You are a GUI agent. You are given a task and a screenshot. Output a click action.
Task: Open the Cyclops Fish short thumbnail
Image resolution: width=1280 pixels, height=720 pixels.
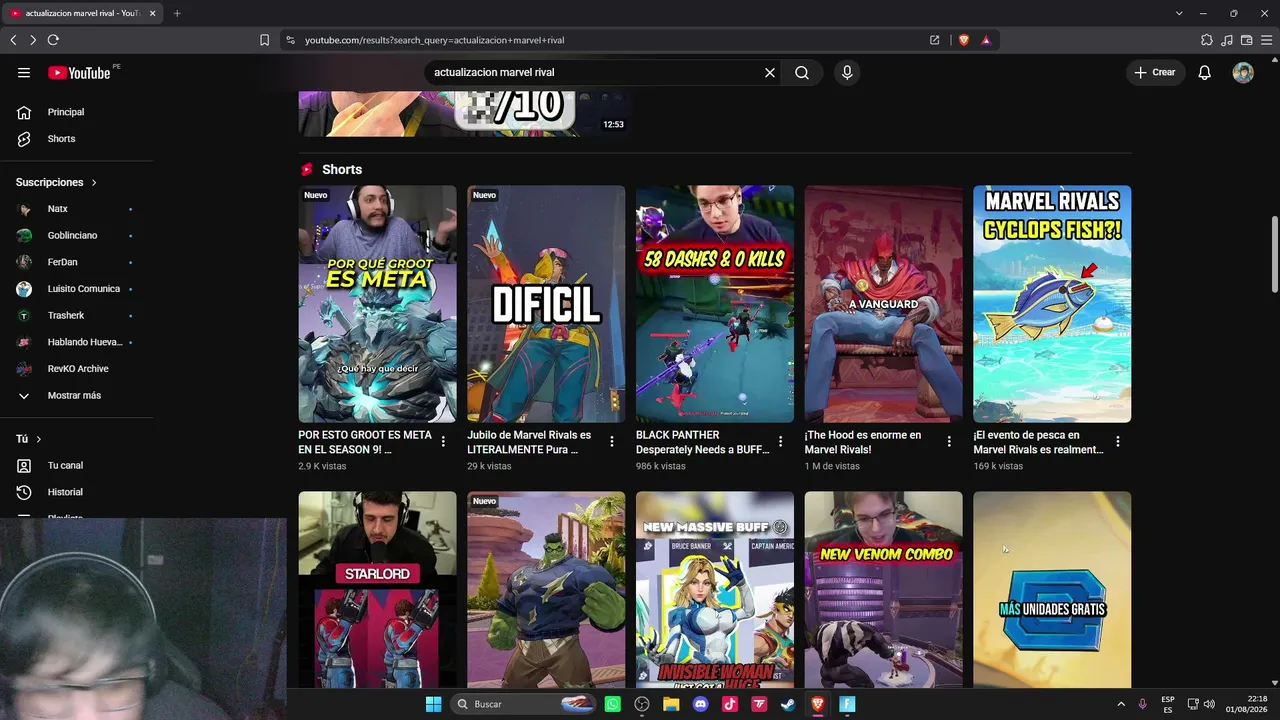click(1052, 304)
